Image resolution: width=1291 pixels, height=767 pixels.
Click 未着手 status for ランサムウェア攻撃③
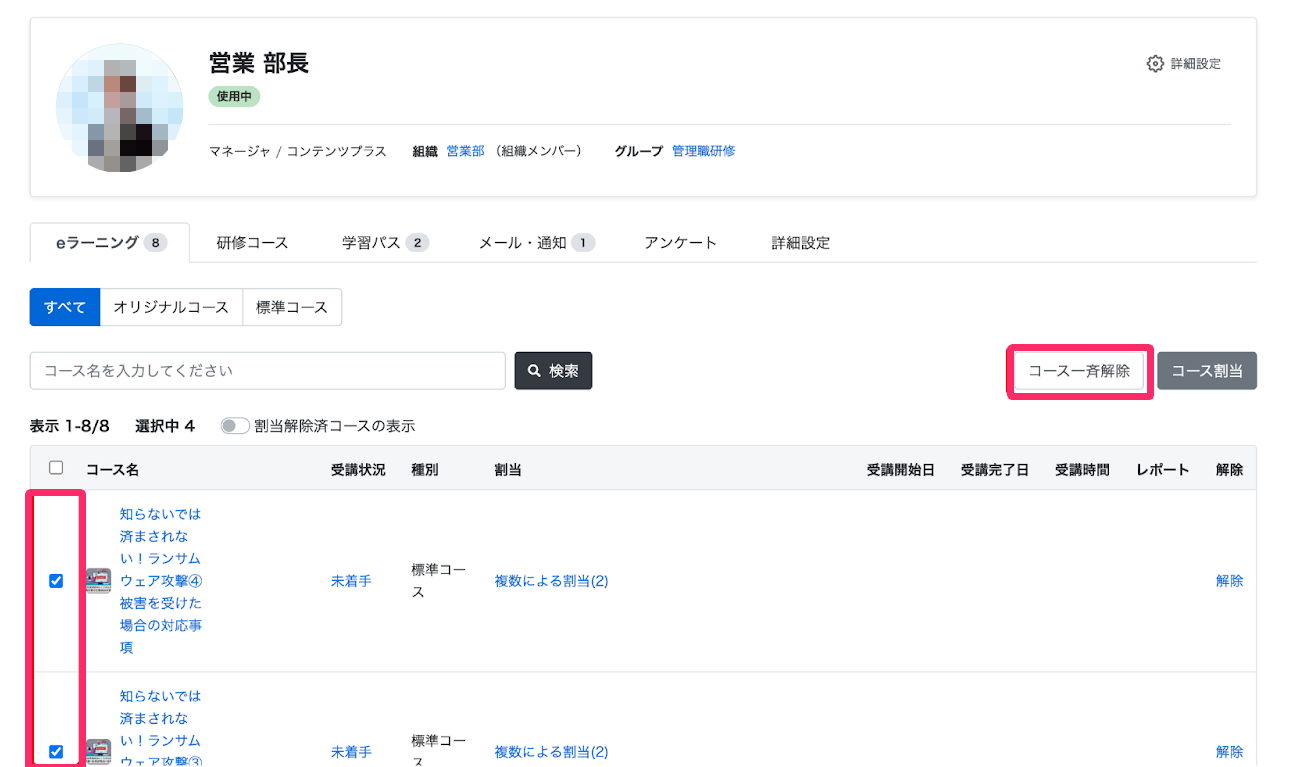coord(351,752)
